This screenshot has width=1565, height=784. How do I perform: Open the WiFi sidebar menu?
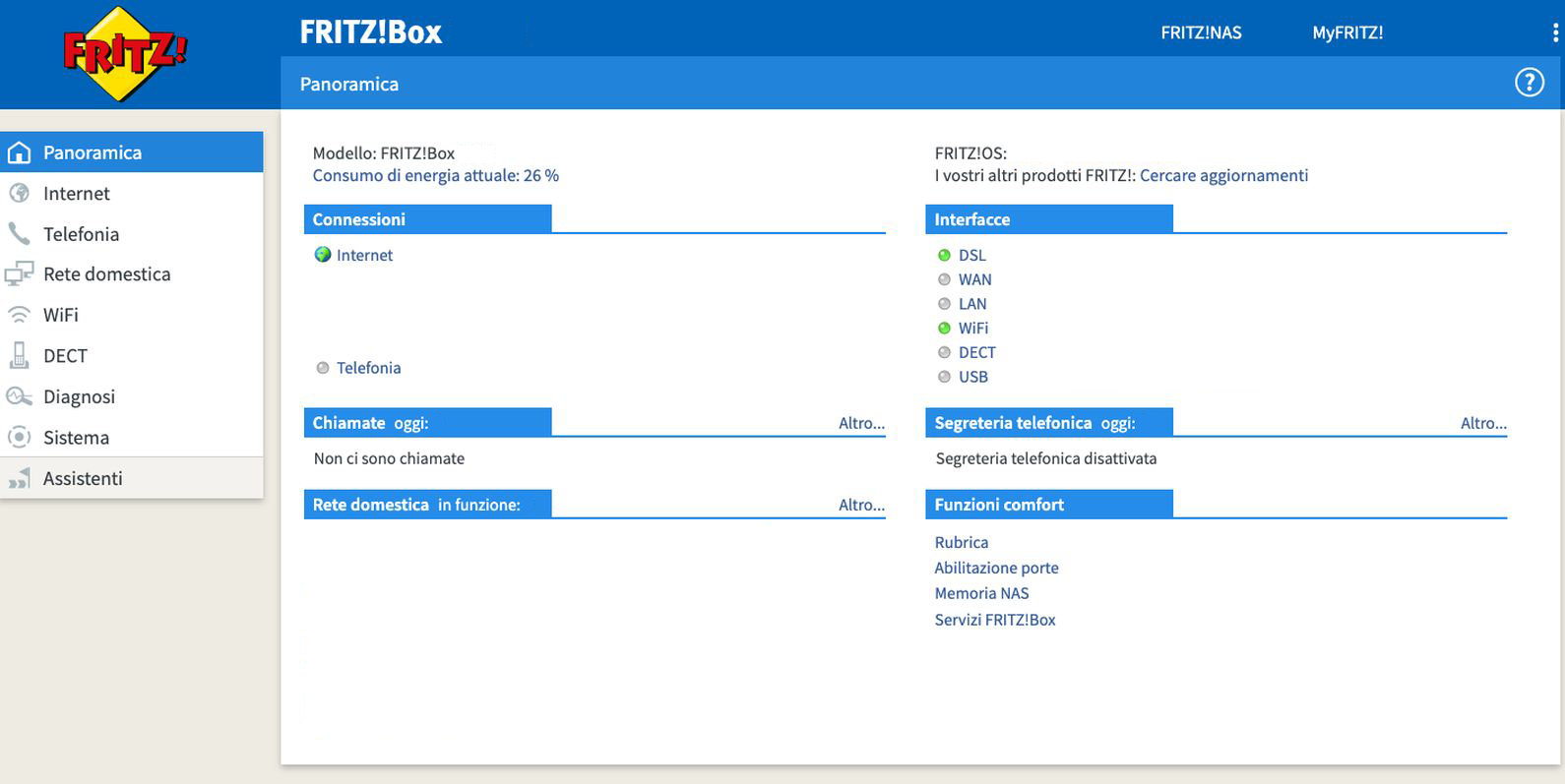point(132,315)
